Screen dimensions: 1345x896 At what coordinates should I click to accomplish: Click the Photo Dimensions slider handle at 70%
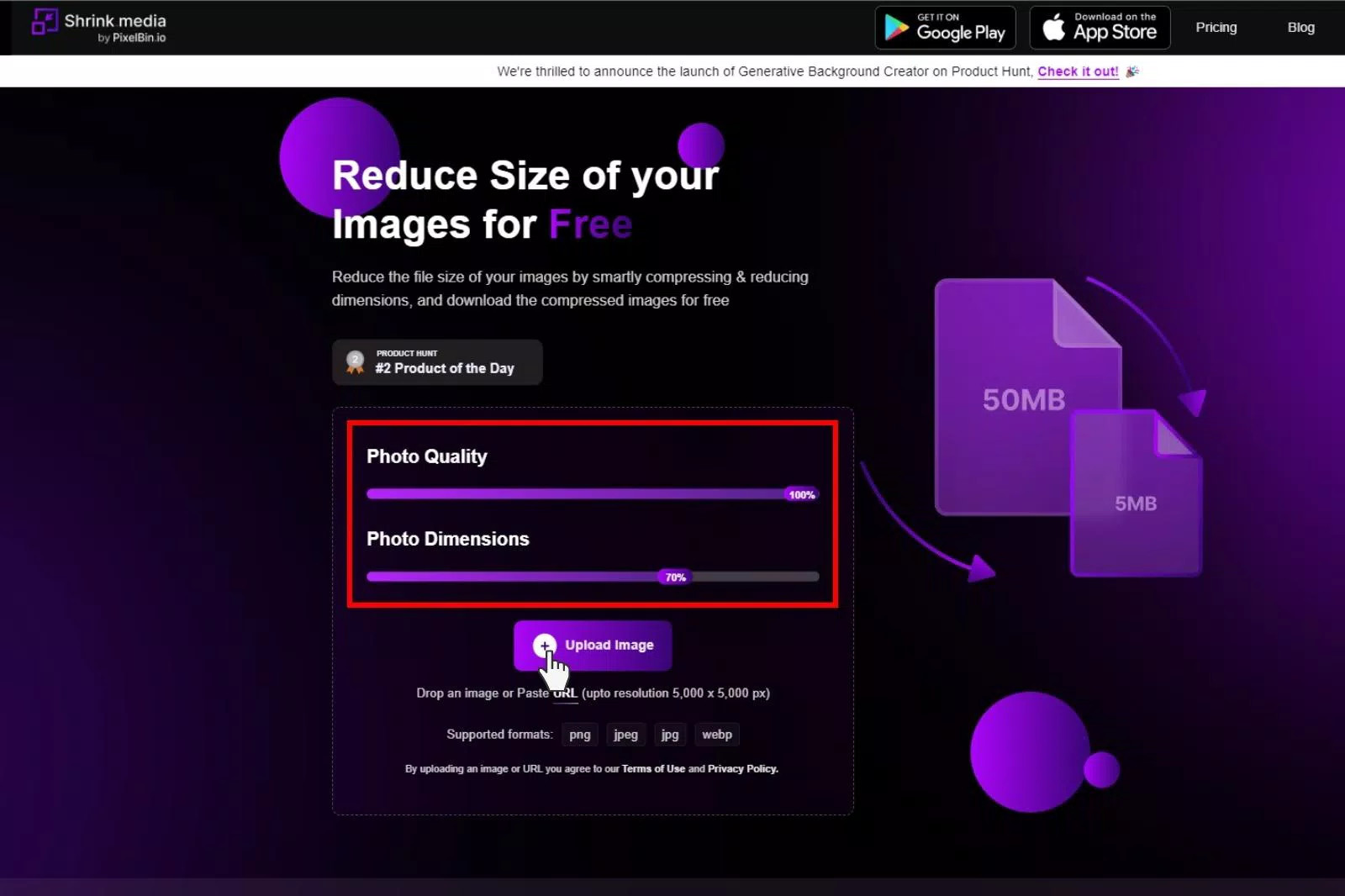(675, 577)
